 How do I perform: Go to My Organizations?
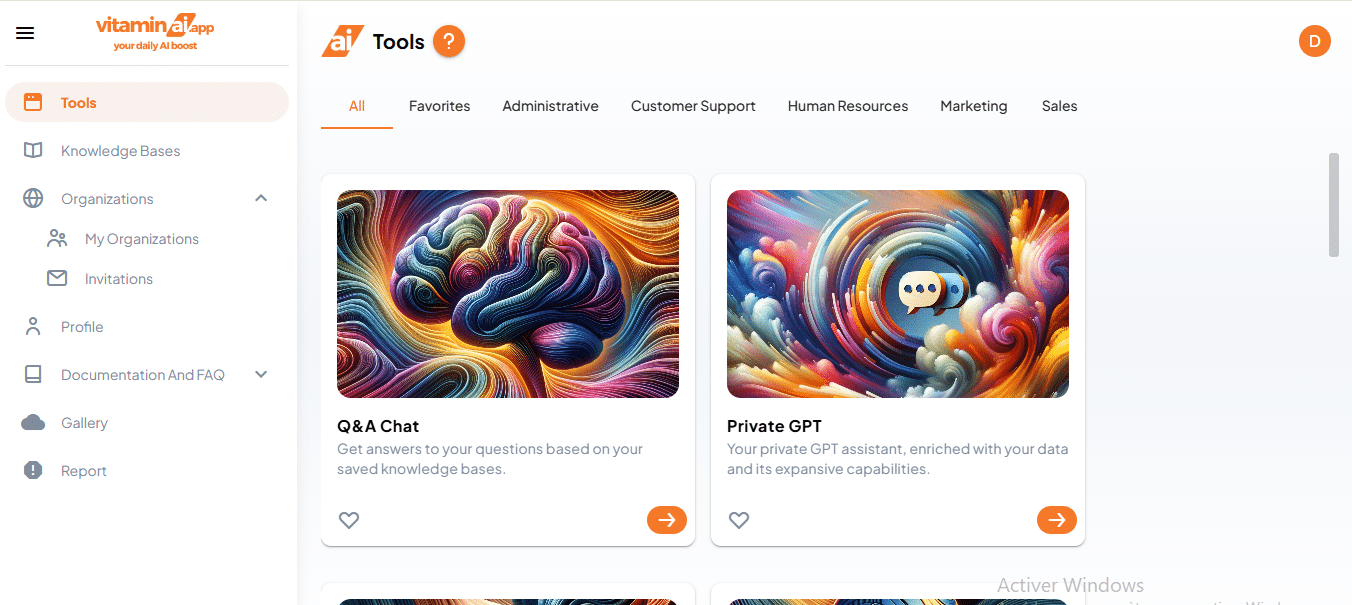coord(141,239)
